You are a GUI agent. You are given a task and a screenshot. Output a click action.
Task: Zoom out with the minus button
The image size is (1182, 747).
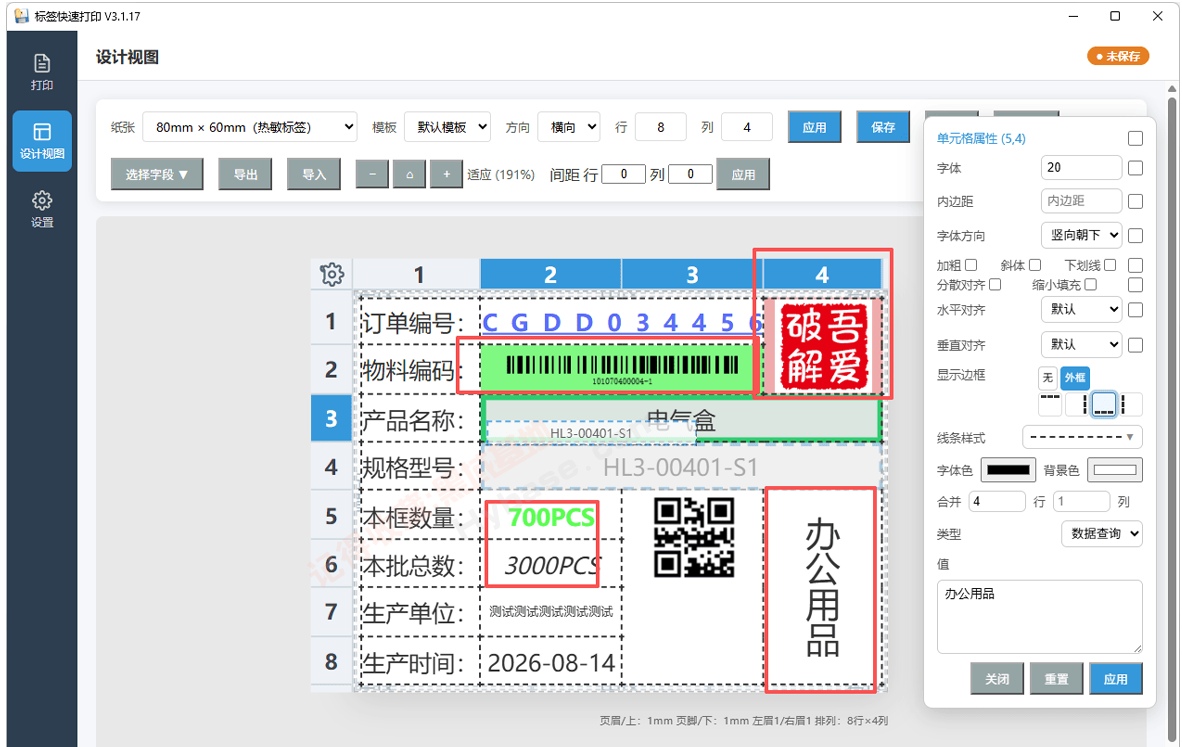click(x=372, y=174)
